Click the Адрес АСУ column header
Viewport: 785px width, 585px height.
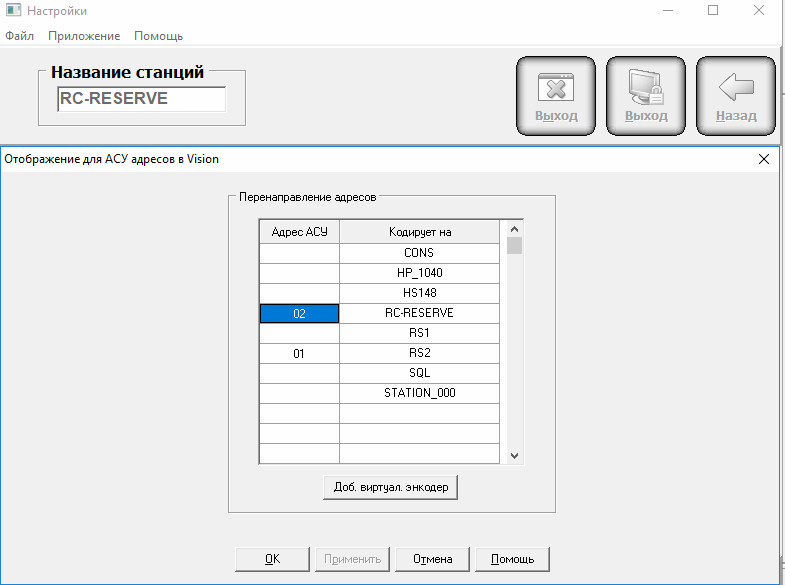(x=299, y=232)
